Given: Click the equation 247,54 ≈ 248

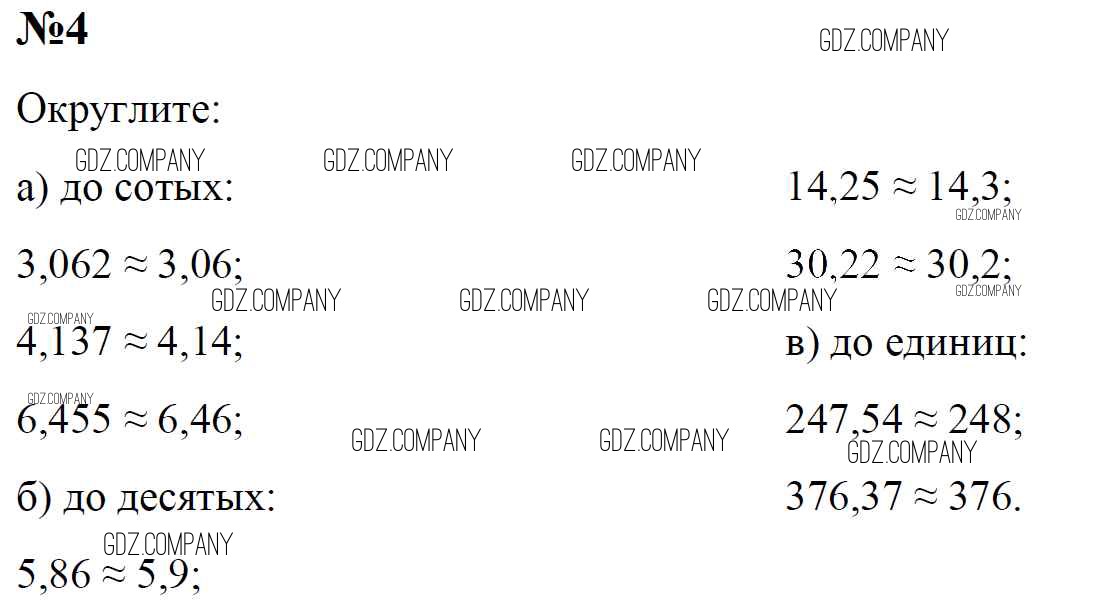Looking at the screenshot, I should (904, 419).
